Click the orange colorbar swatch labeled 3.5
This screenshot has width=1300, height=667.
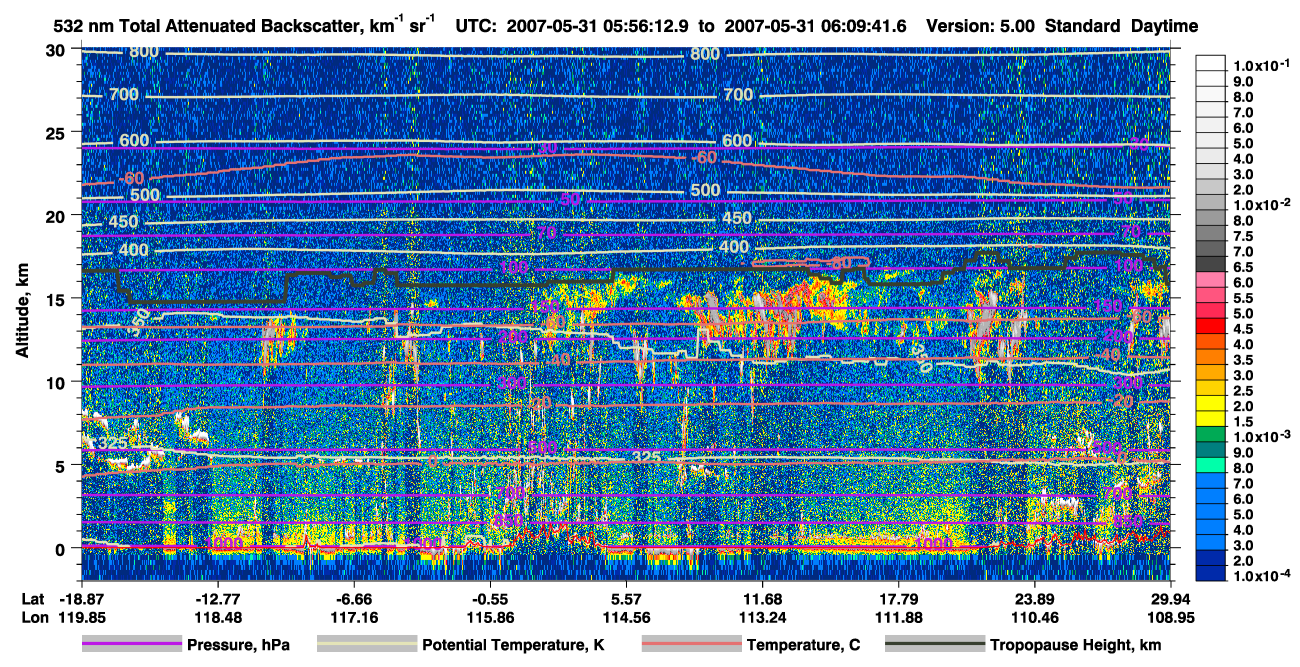[x=1213, y=359]
